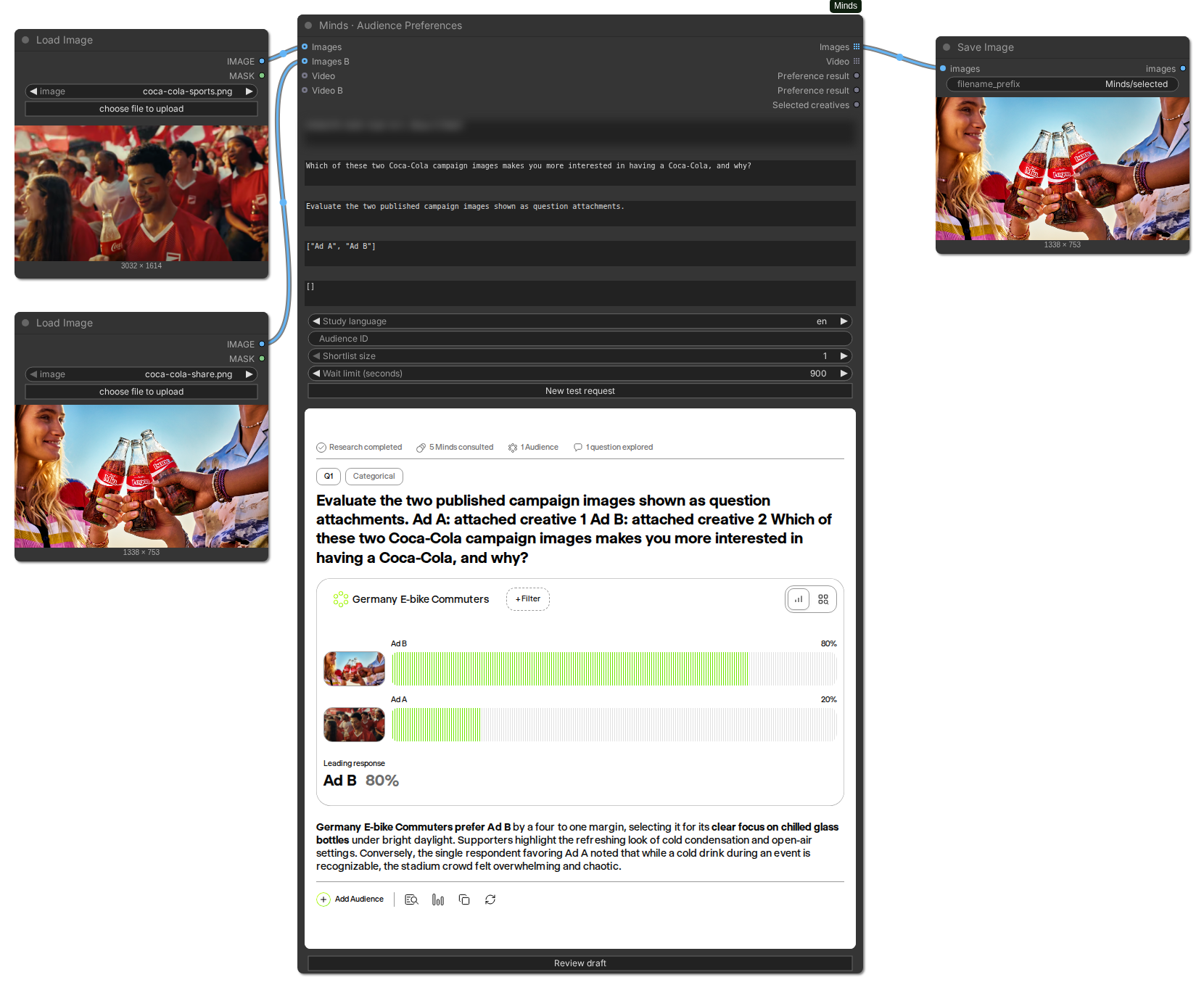Click the Wait limit seconds value 900
Viewport: 1204px width, 988px height.
[818, 374]
